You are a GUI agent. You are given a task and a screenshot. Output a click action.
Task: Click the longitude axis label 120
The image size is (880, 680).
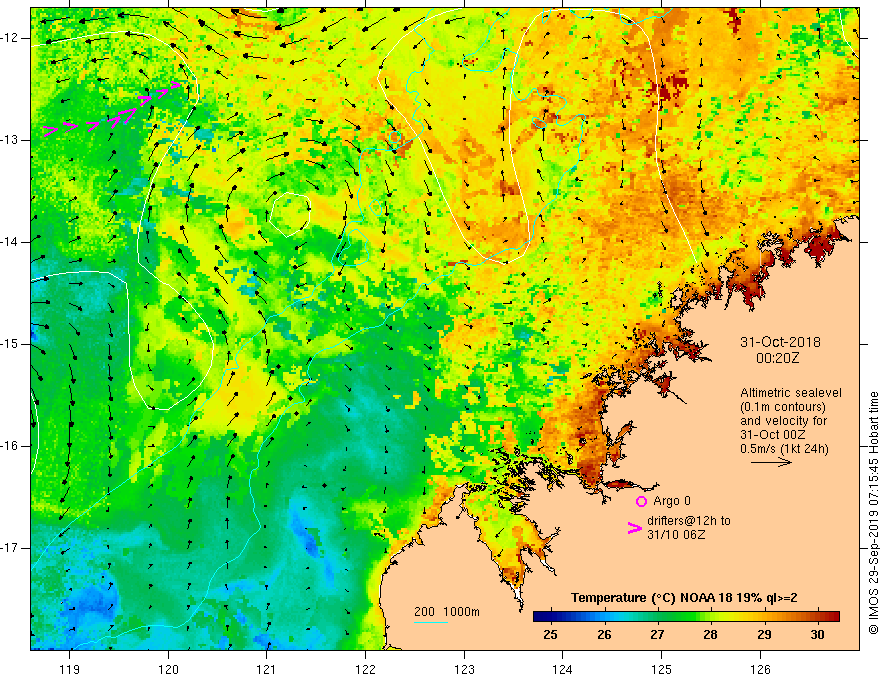168,669
